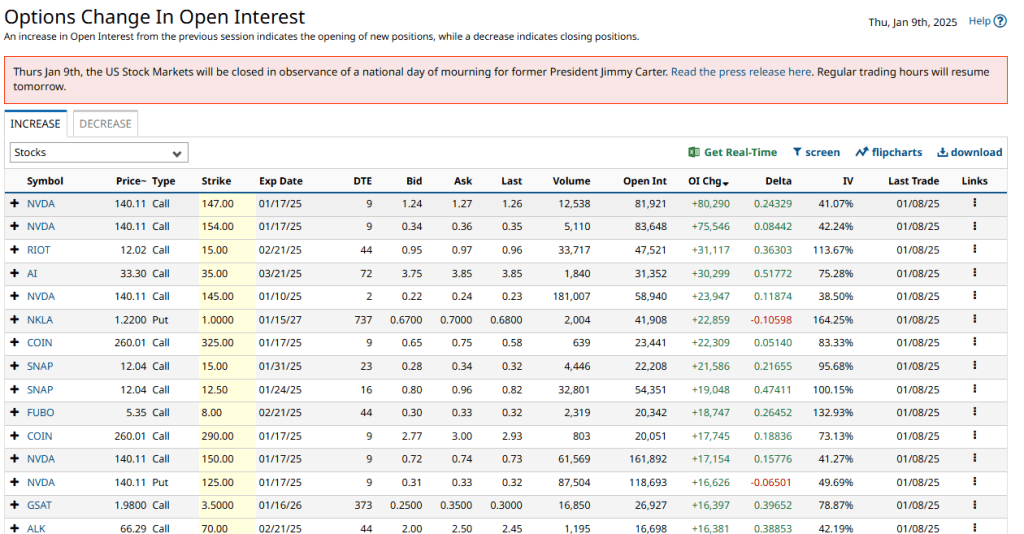
Task: Open links menu for NVDA 145.00 call
Action: [x=974, y=296]
